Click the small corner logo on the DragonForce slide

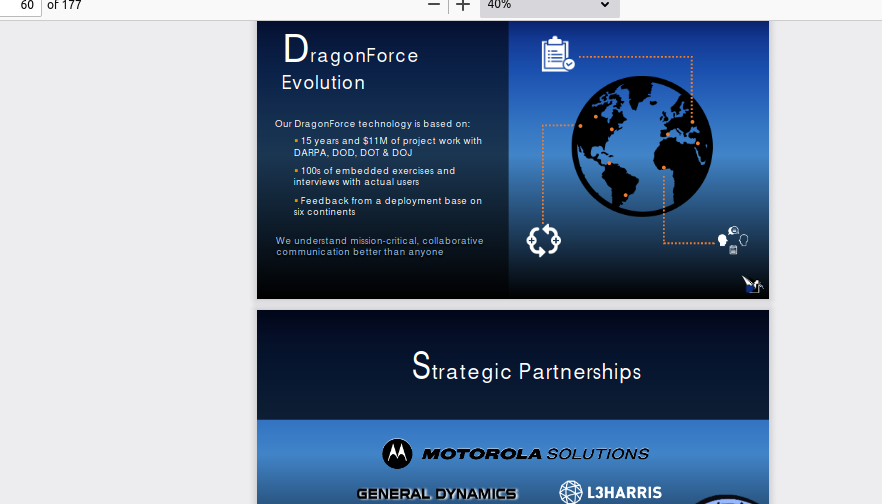[x=752, y=284]
